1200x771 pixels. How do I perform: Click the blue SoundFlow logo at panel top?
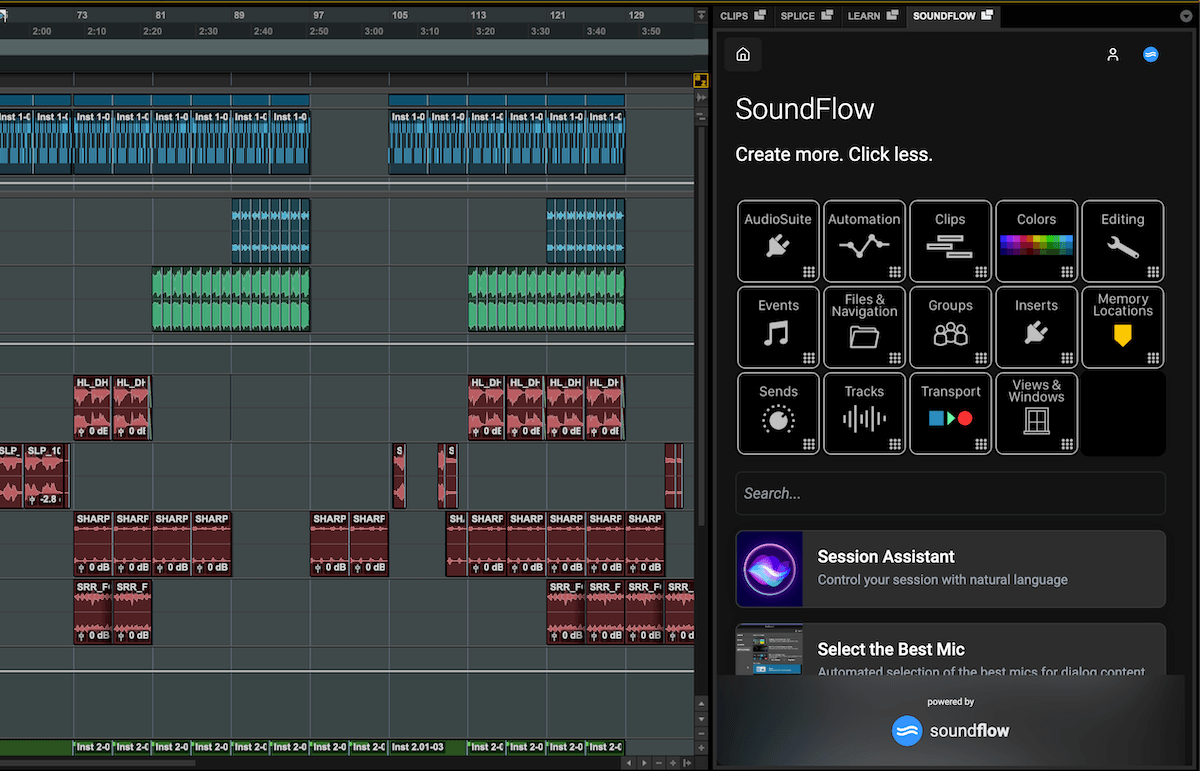[x=1150, y=55]
